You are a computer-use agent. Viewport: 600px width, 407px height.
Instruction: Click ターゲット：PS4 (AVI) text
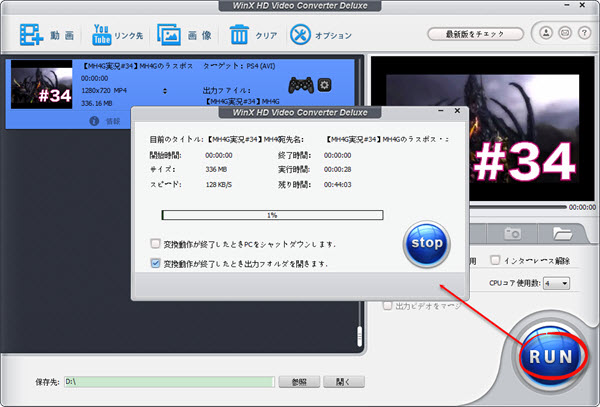[239, 66]
